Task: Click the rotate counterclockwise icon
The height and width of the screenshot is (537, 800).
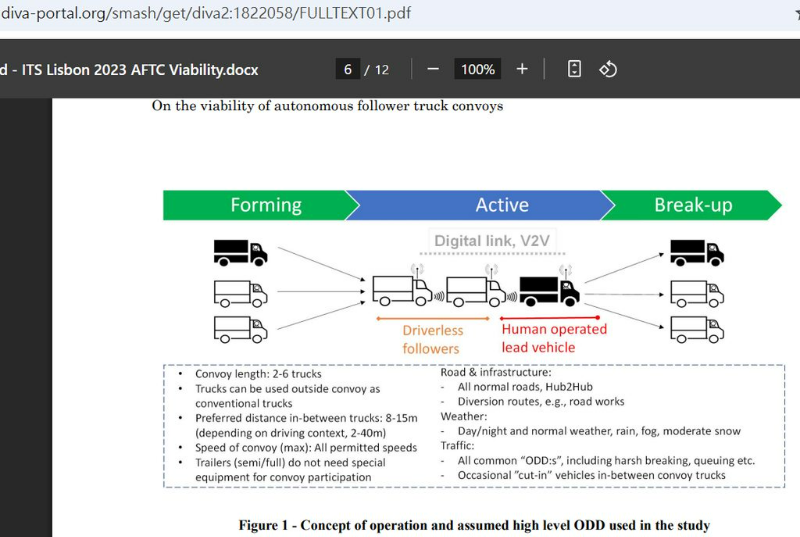Action: [x=608, y=69]
